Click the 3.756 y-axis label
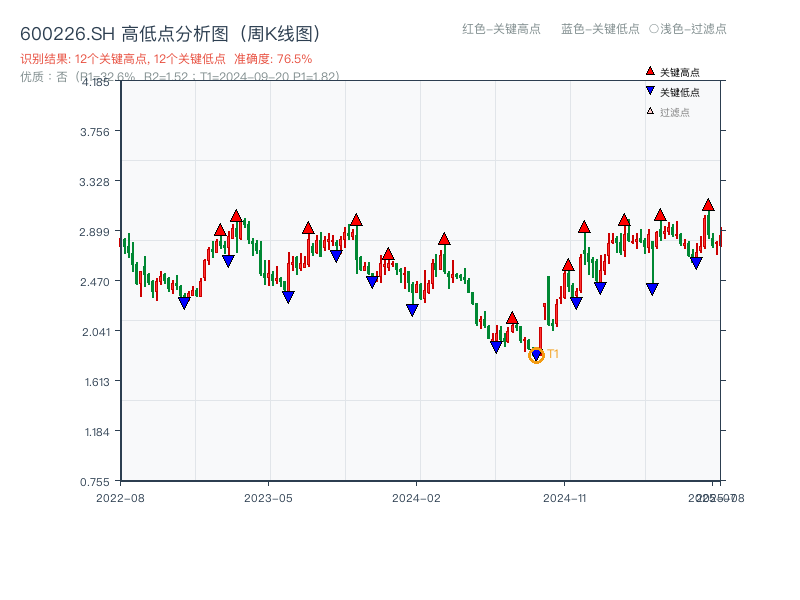 (95, 132)
